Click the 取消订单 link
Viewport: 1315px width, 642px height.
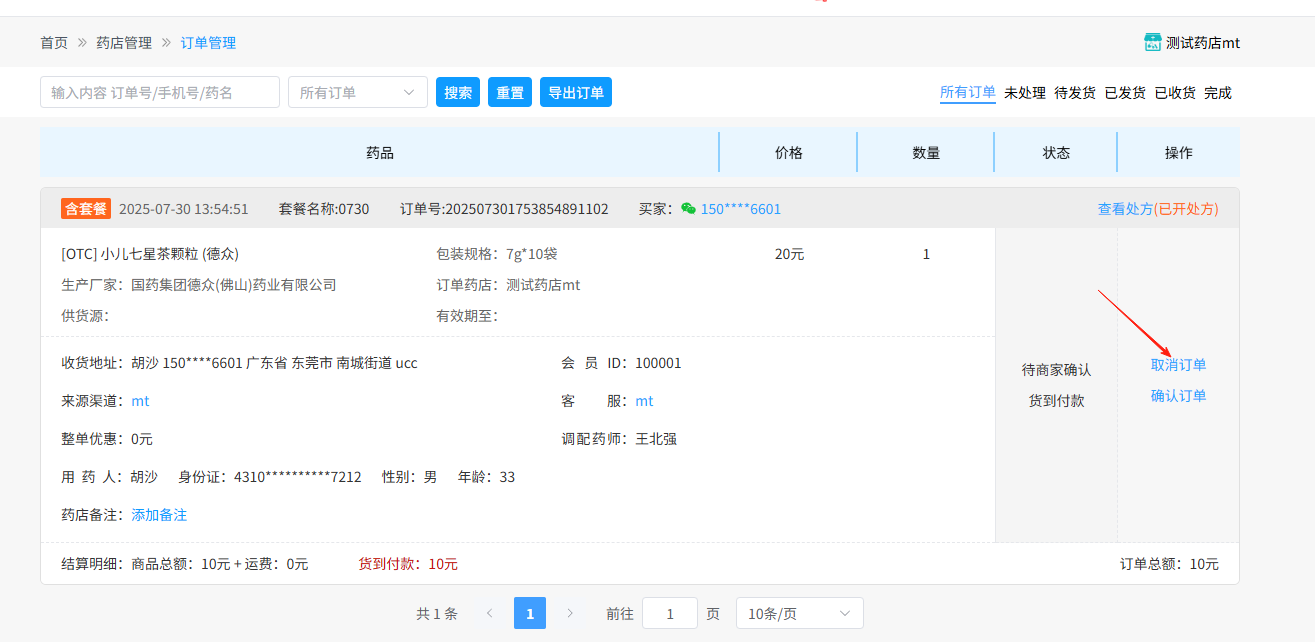[x=1178, y=365]
